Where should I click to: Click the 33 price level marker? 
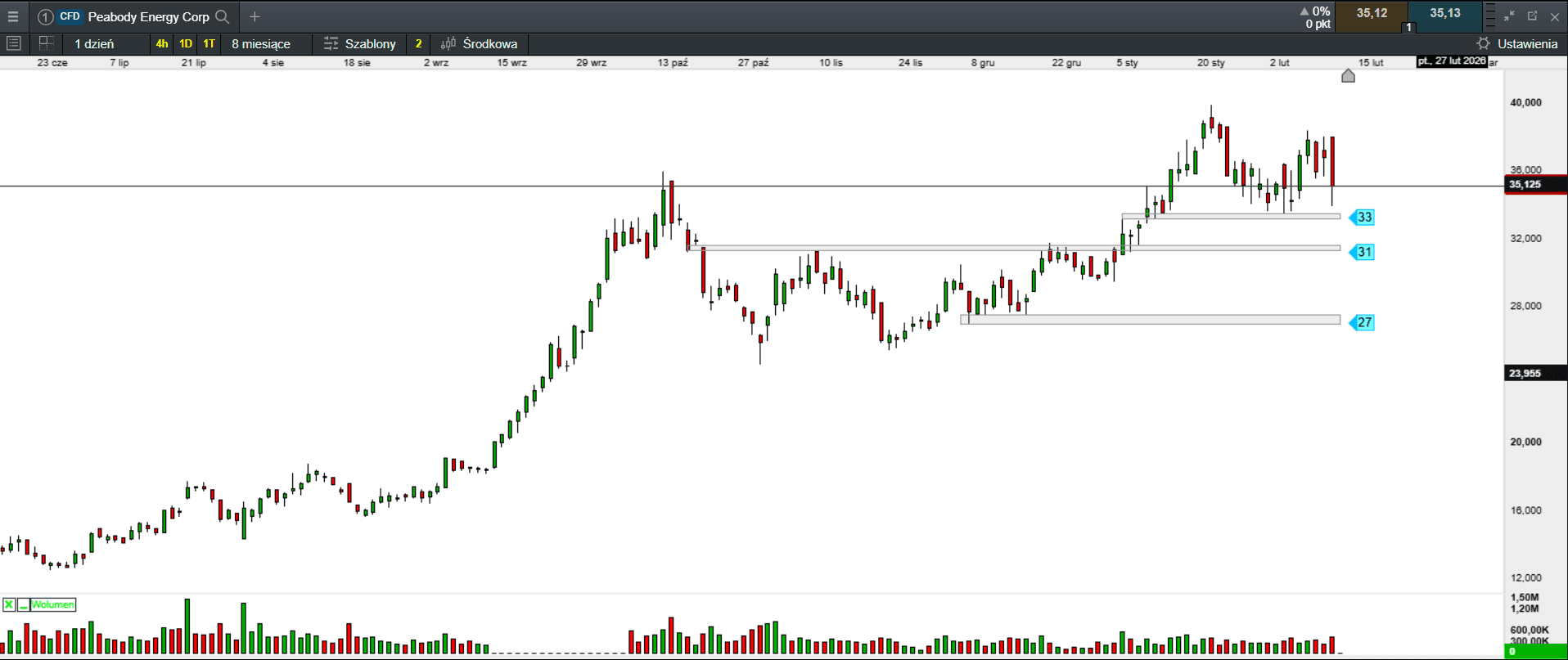coord(1363,218)
